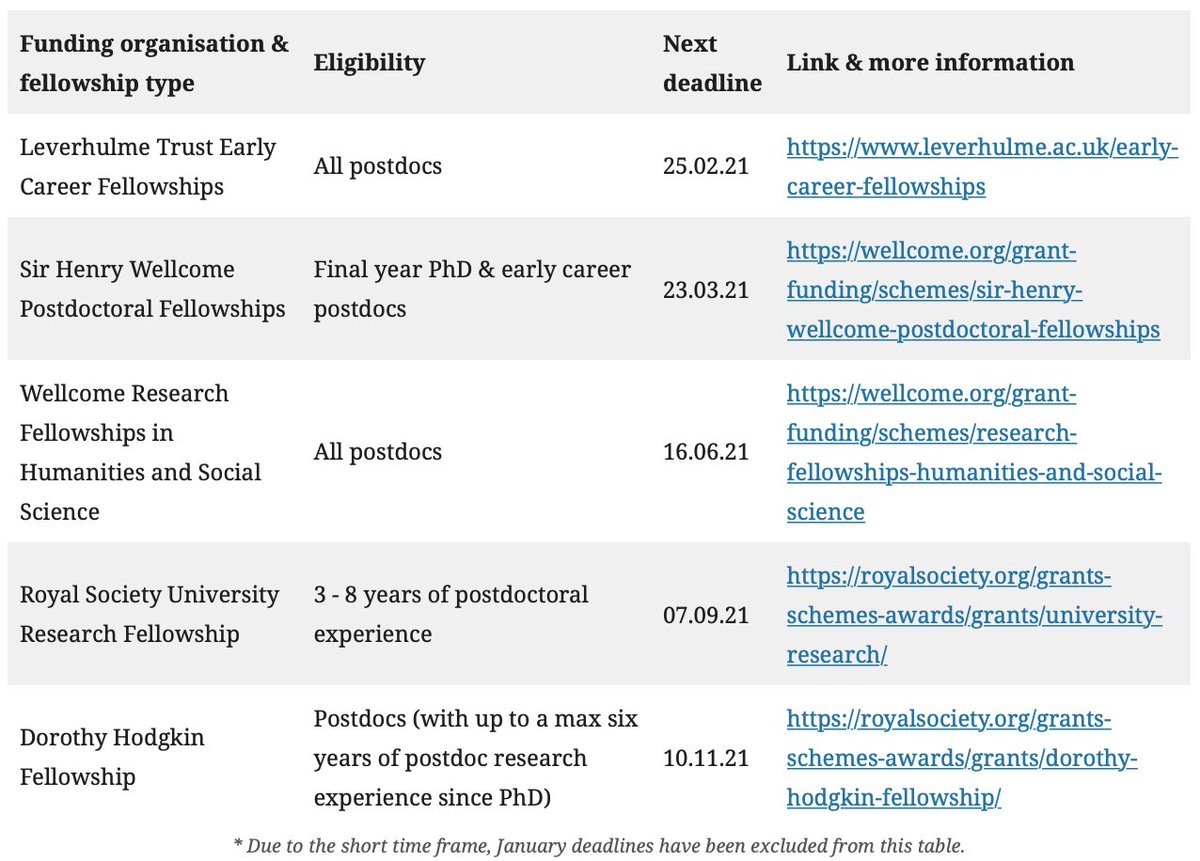The width and height of the screenshot is (1200, 861).
Task: Click the 'Next deadline' column header
Action: (x=712, y=63)
